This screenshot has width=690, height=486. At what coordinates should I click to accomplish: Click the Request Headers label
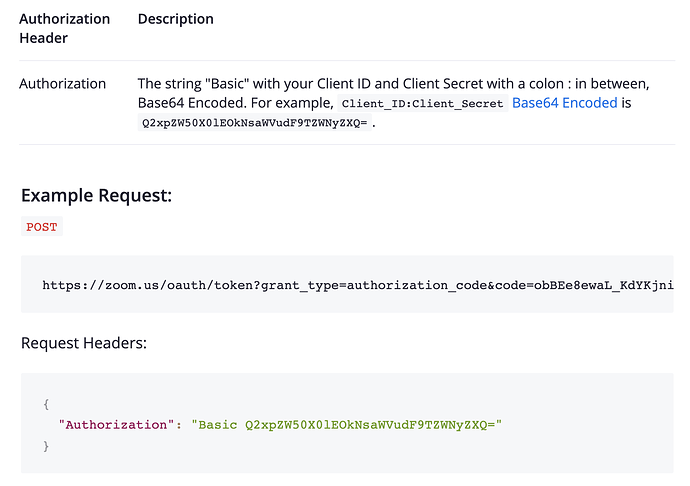click(x=84, y=343)
